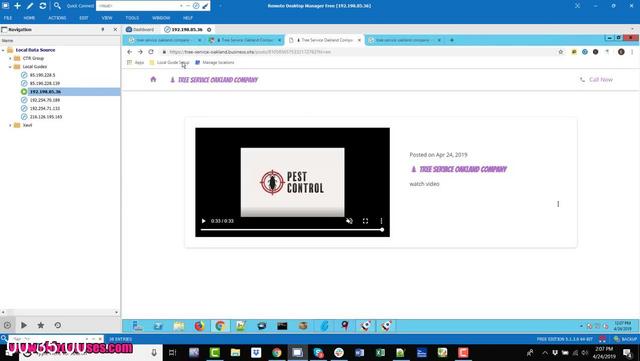
Task: Open the video player's three-dot options
Action: tap(381, 221)
